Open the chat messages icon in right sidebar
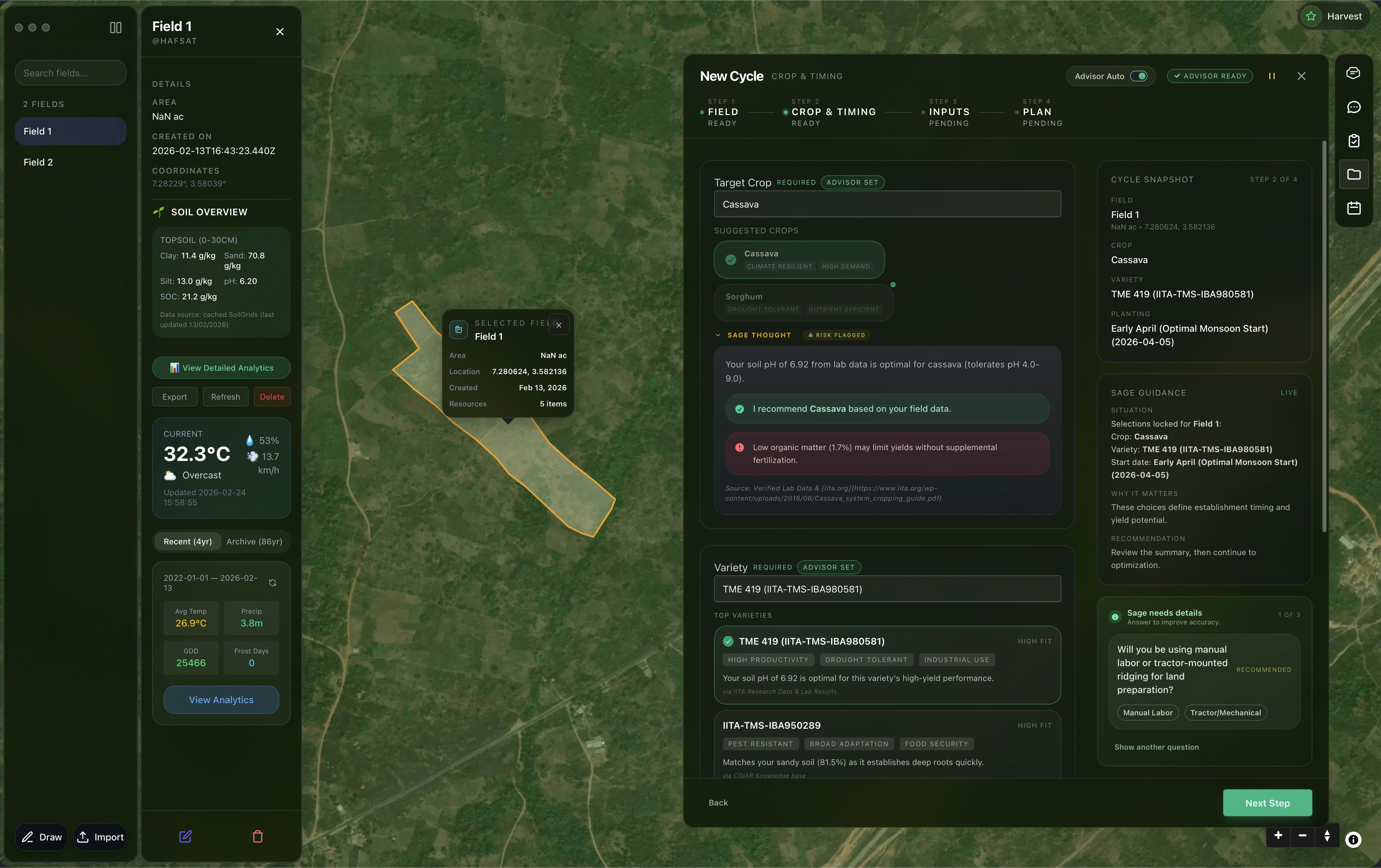The height and width of the screenshot is (868, 1381). [x=1353, y=108]
